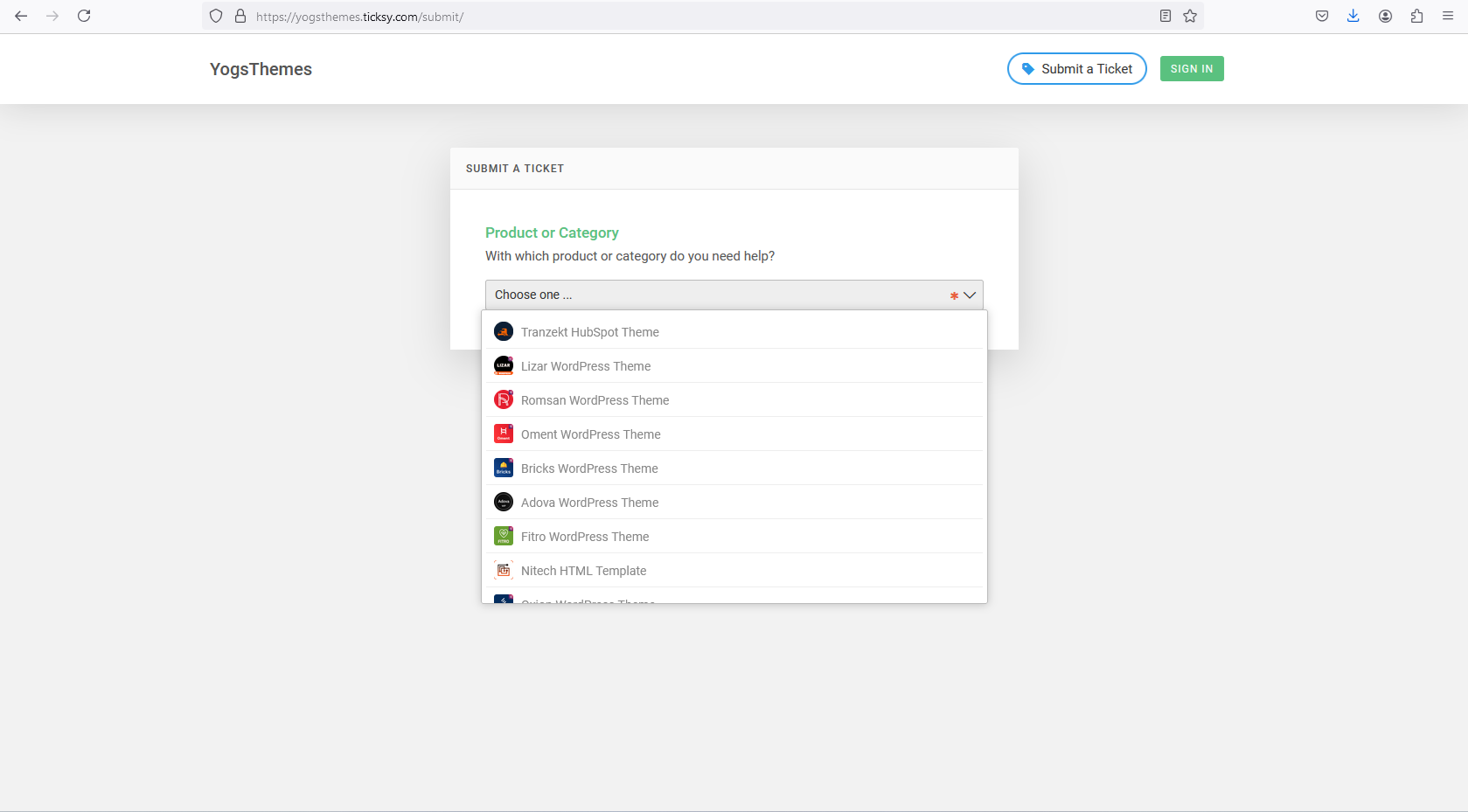Screen dimensions: 1468x812
Task: Collapse the Choose one product dropdown
Action: point(734,295)
